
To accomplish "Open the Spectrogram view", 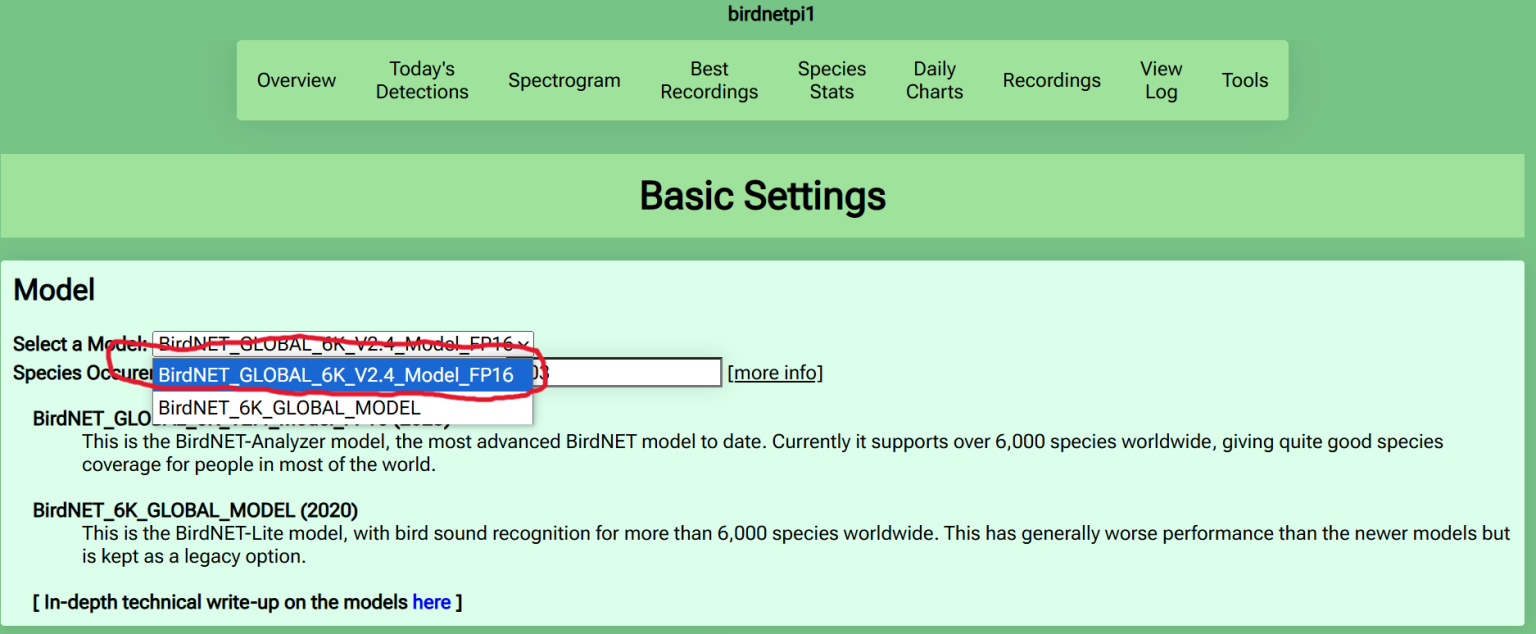I will (564, 80).
